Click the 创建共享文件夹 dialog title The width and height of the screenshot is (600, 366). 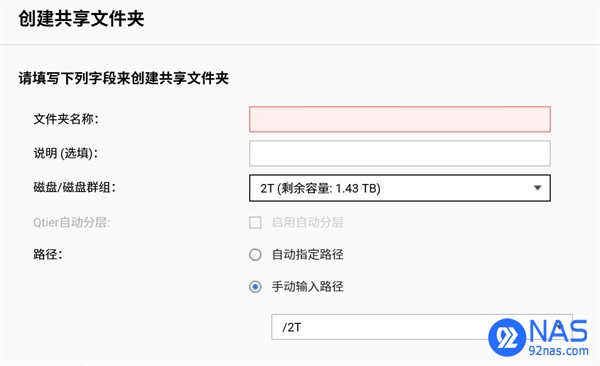(81, 19)
